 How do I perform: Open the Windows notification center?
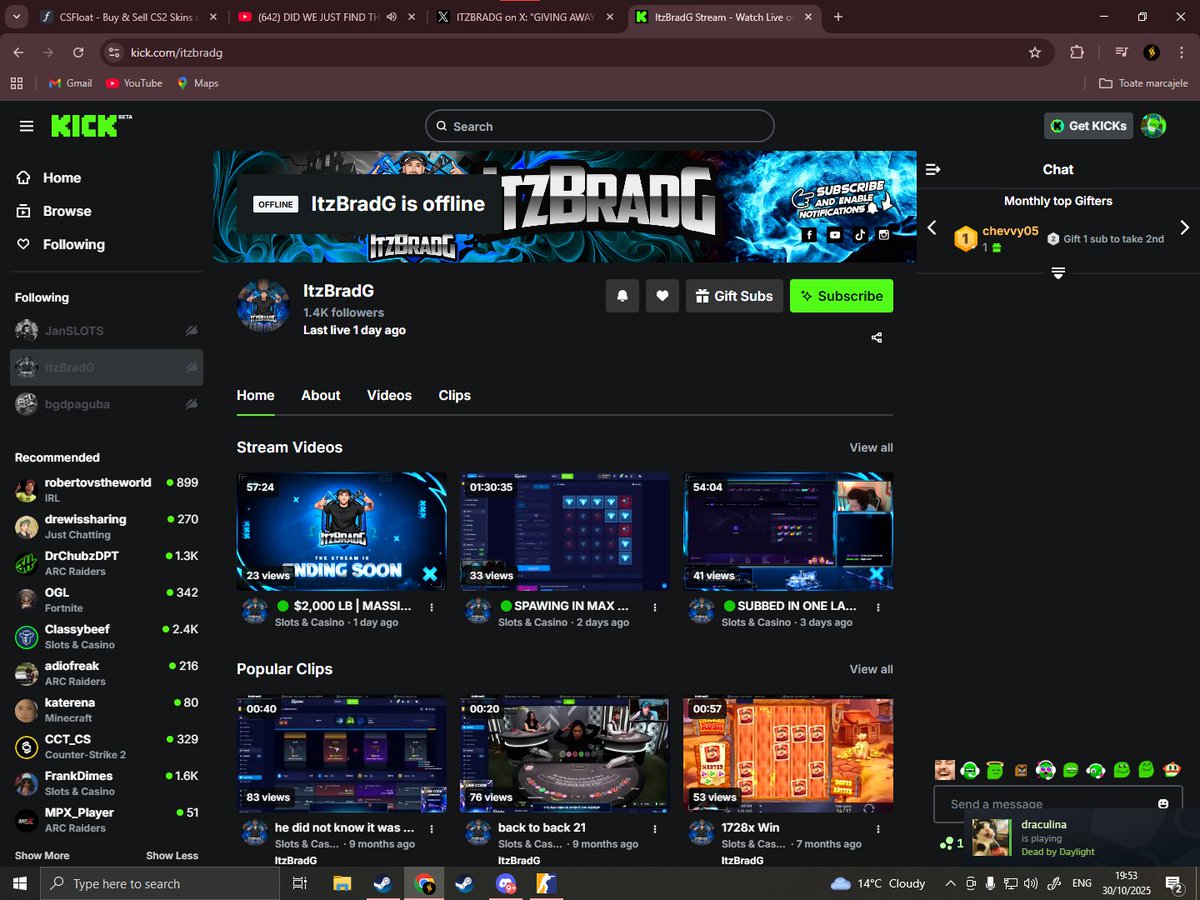coord(1174,884)
